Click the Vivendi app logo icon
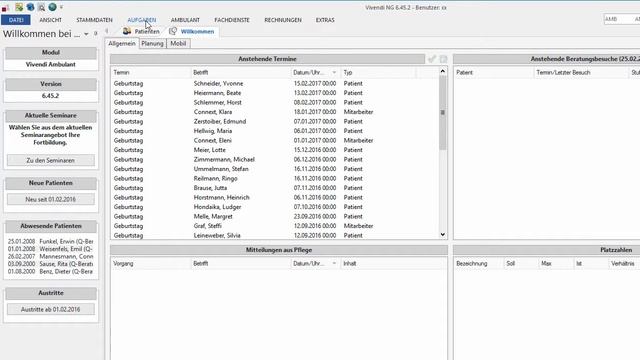Screen dimensions: 640x360 point(5,7)
